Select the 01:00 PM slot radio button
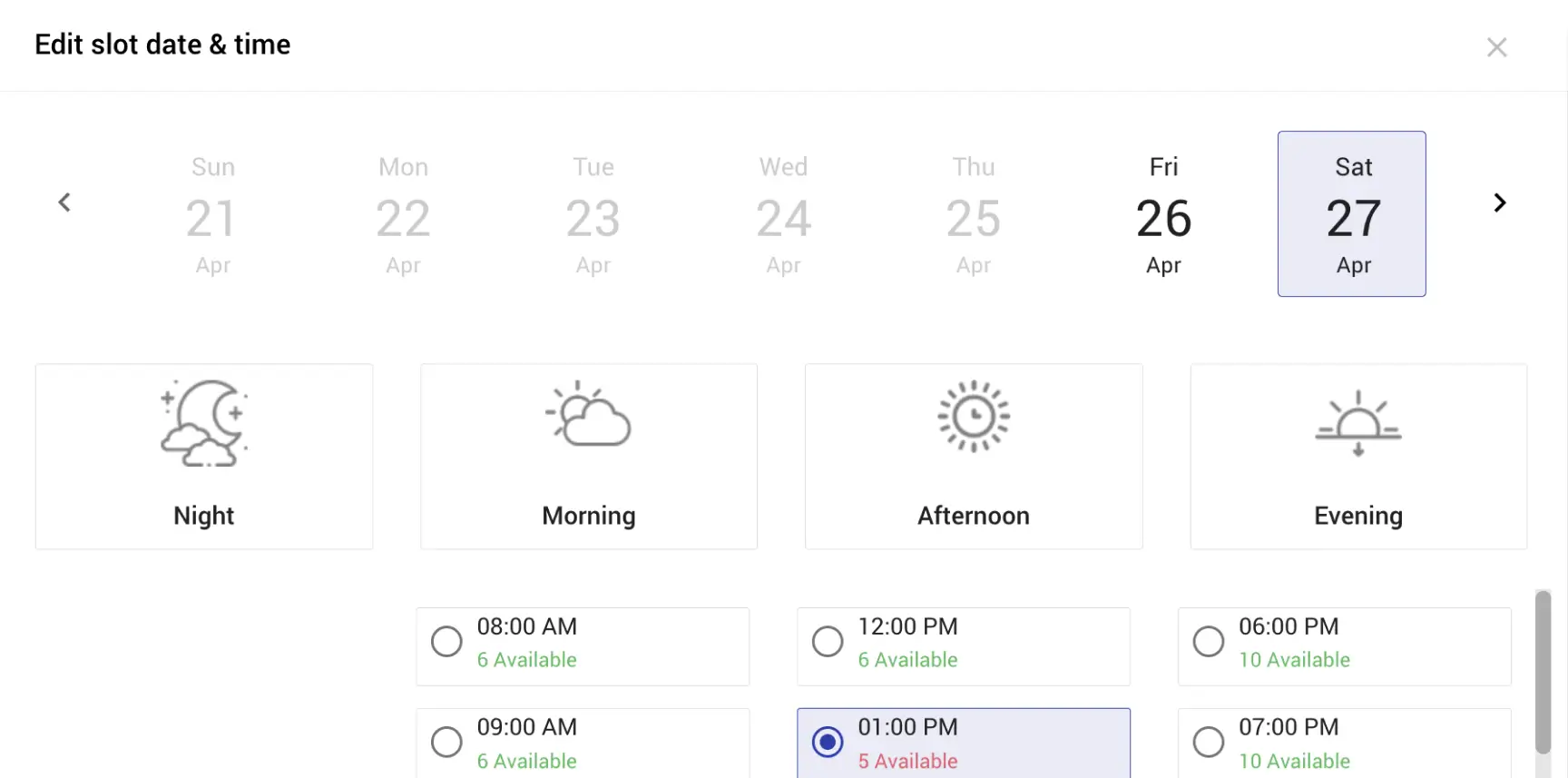Viewport: 1568px width, 778px height. tap(828, 743)
